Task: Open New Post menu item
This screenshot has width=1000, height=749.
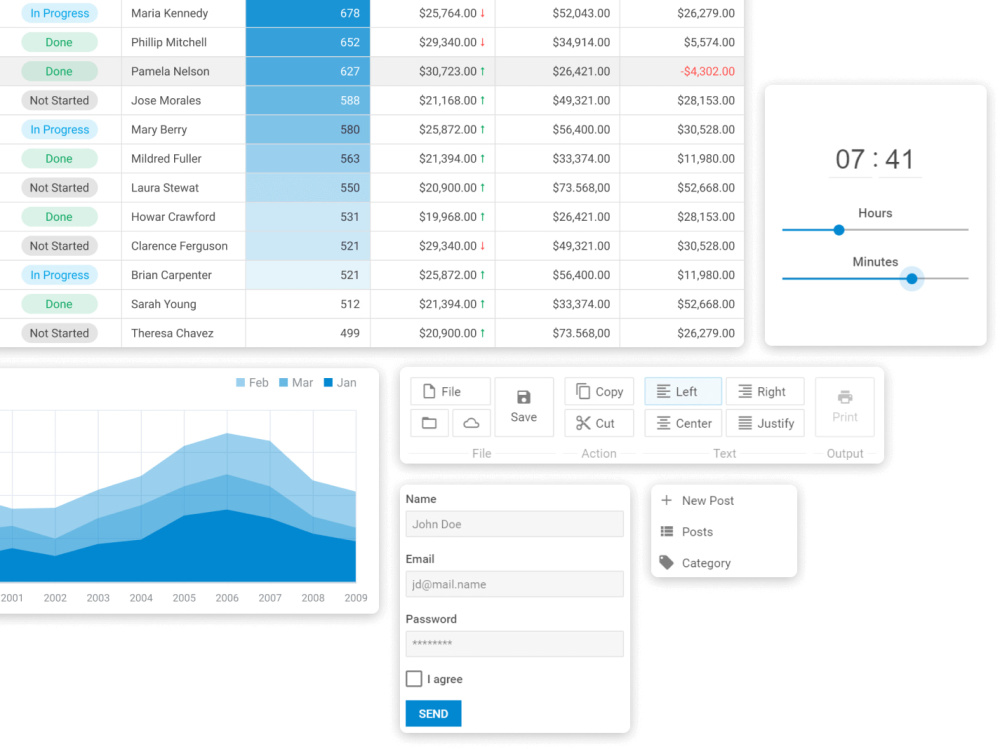Action: tap(724, 501)
